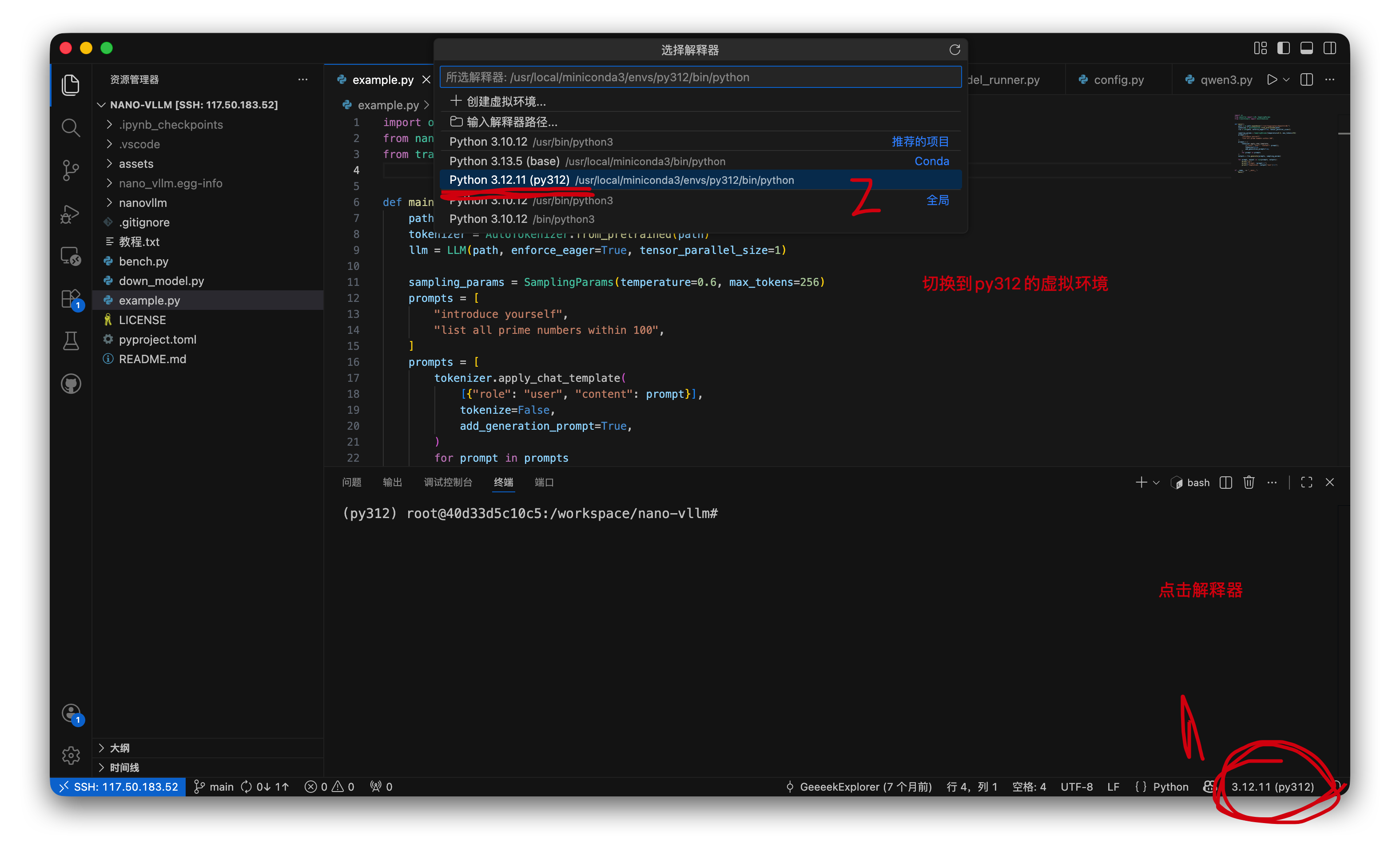This screenshot has height=863, width=1400.
Task: Toggle the bottom panel visibility
Action: click(1306, 48)
